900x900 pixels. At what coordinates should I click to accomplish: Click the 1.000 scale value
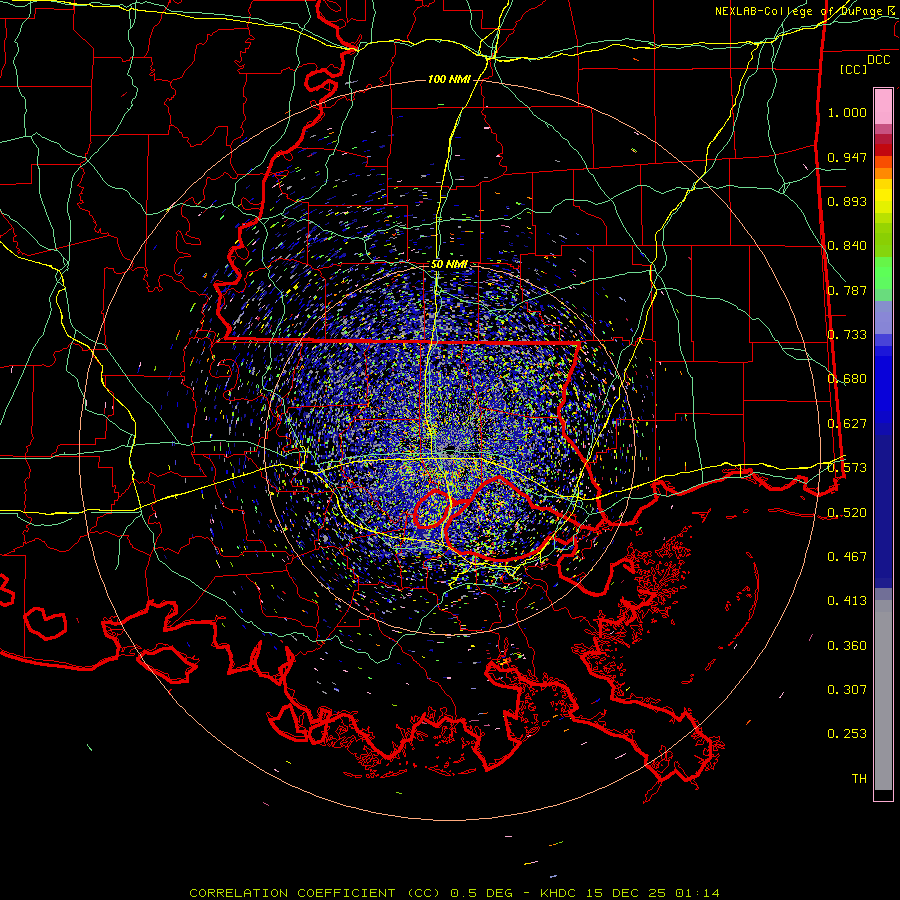(847, 112)
